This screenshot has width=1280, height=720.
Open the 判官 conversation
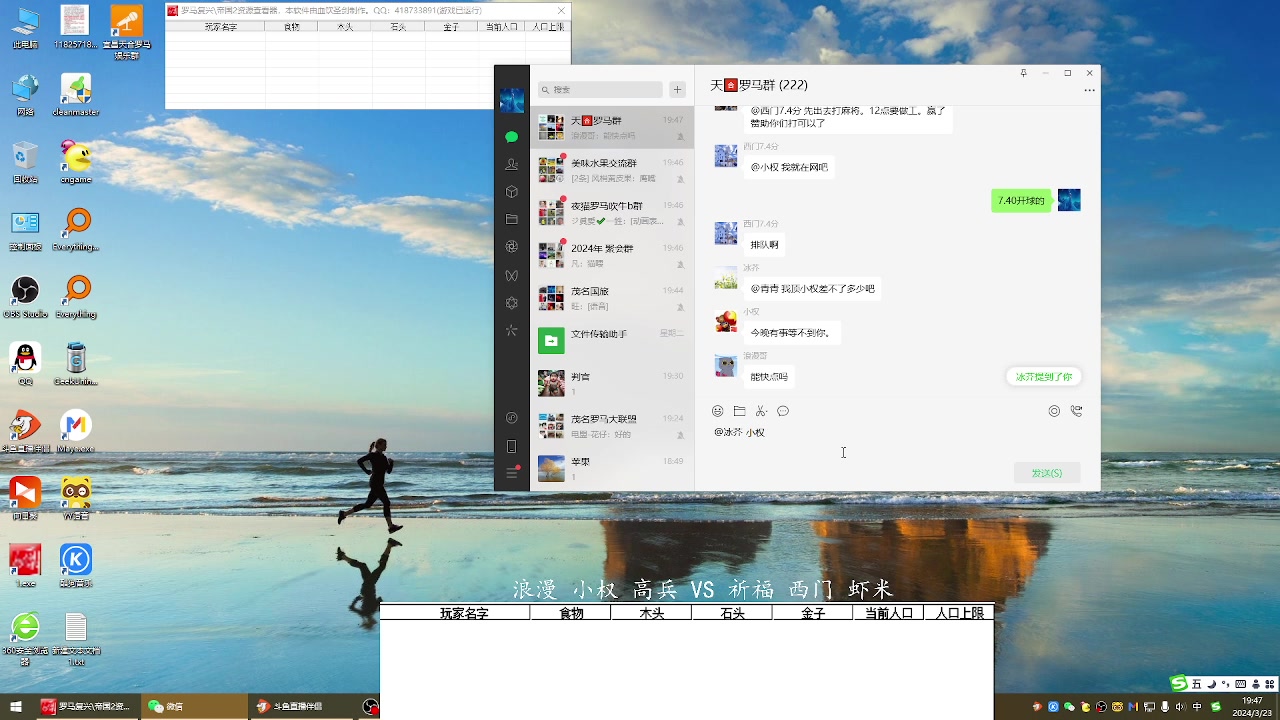(612, 383)
